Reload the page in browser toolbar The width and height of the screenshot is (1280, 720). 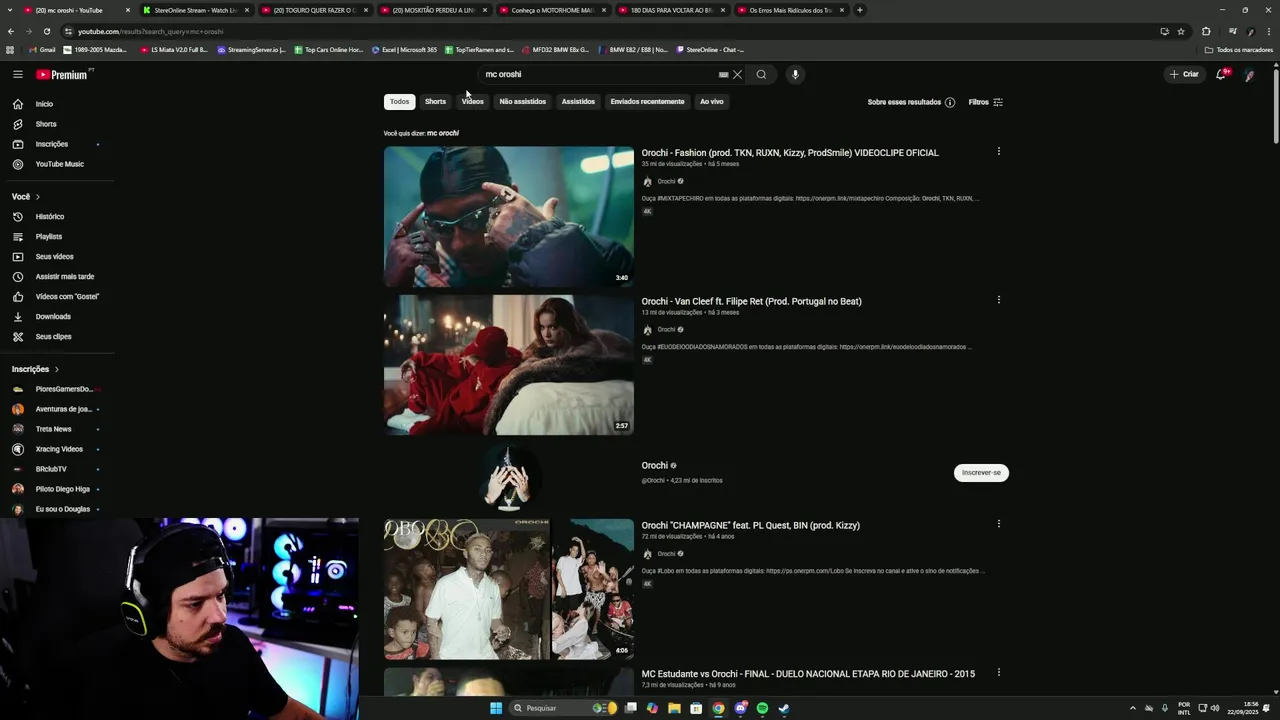click(46, 31)
